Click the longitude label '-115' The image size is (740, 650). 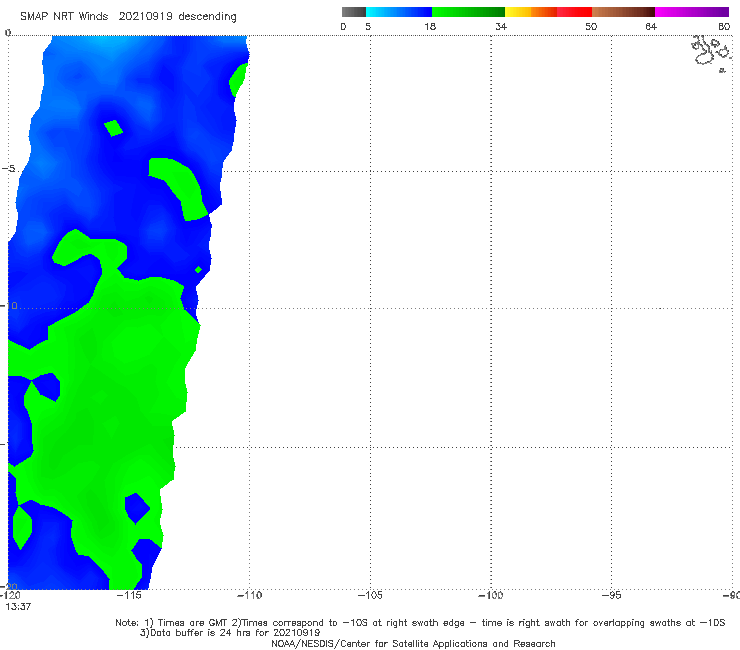[x=129, y=595]
